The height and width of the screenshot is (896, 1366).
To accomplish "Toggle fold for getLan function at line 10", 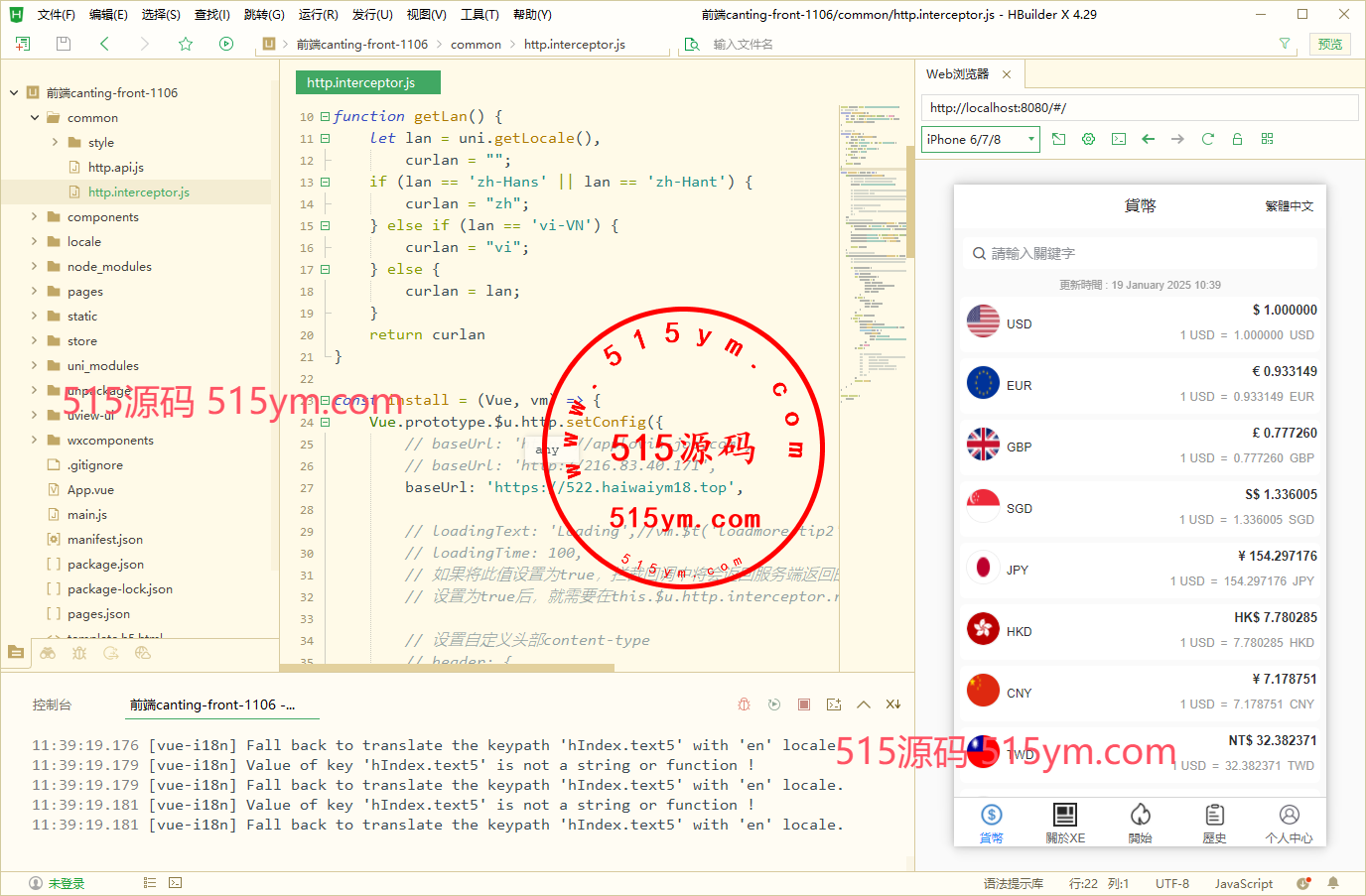I will pos(325,117).
